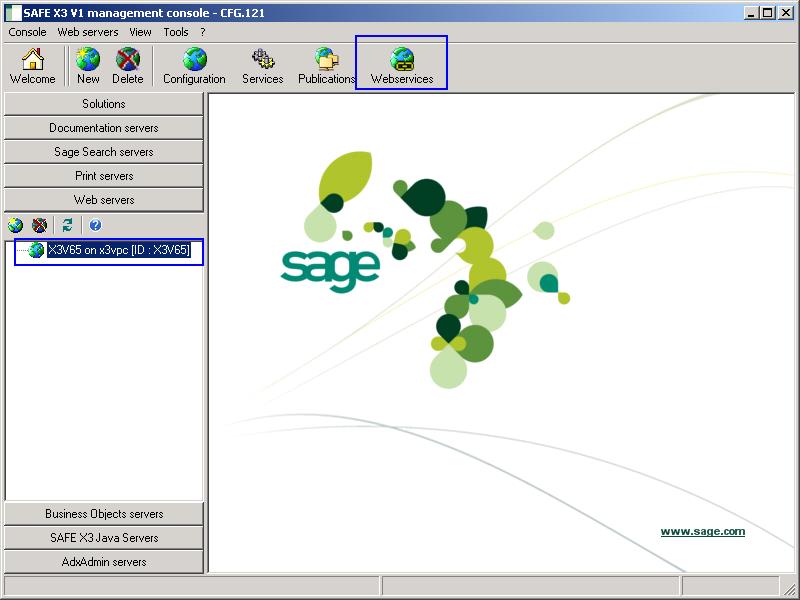Open the ? help menu
Screen dimensions: 800x600
203,32
